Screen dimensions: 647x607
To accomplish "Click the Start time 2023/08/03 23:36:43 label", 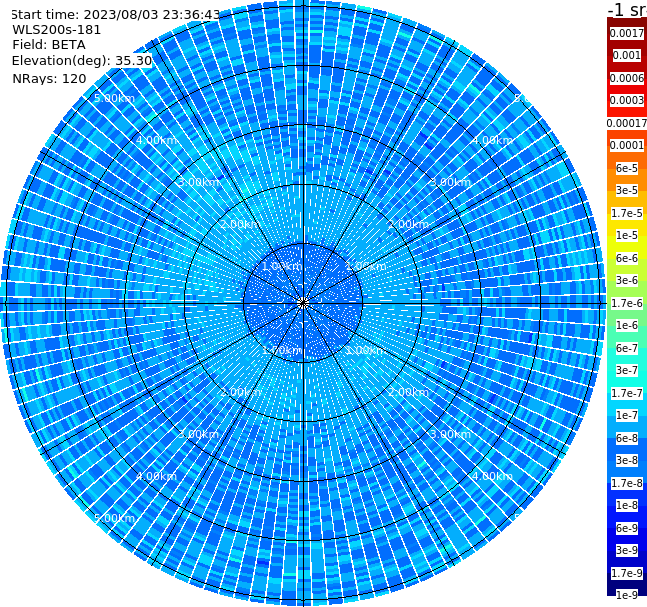I will coord(115,14).
